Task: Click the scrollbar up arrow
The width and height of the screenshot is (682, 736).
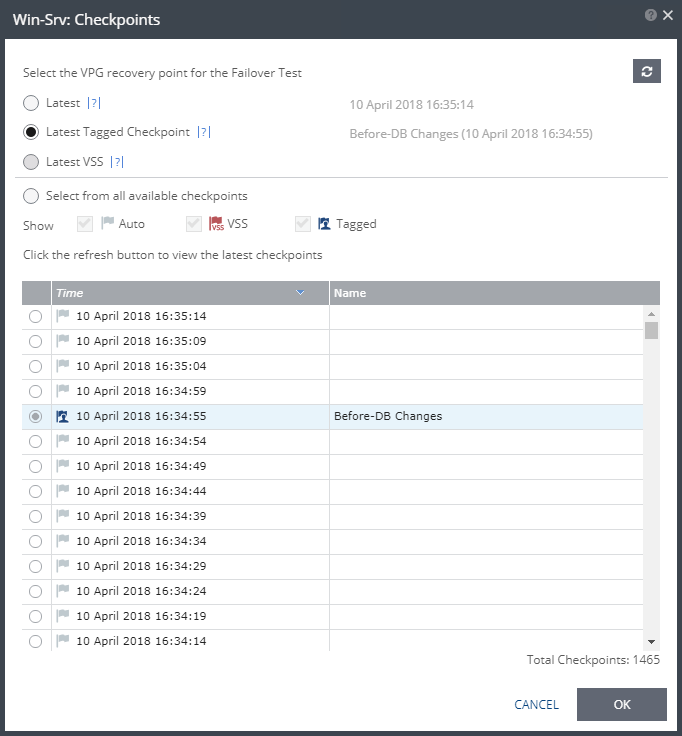Action: pos(652,313)
